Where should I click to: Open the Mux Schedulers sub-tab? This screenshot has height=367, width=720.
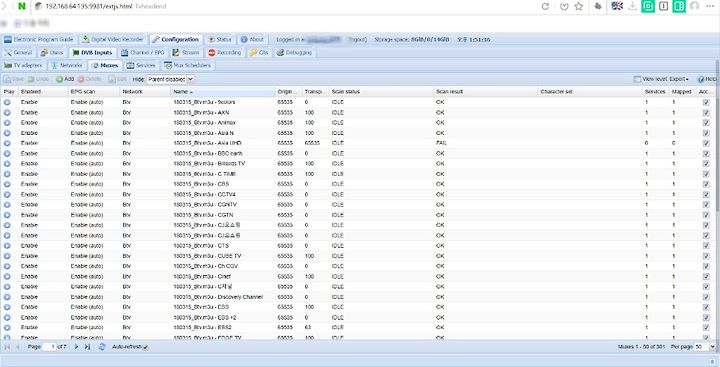pyautogui.click(x=188, y=65)
